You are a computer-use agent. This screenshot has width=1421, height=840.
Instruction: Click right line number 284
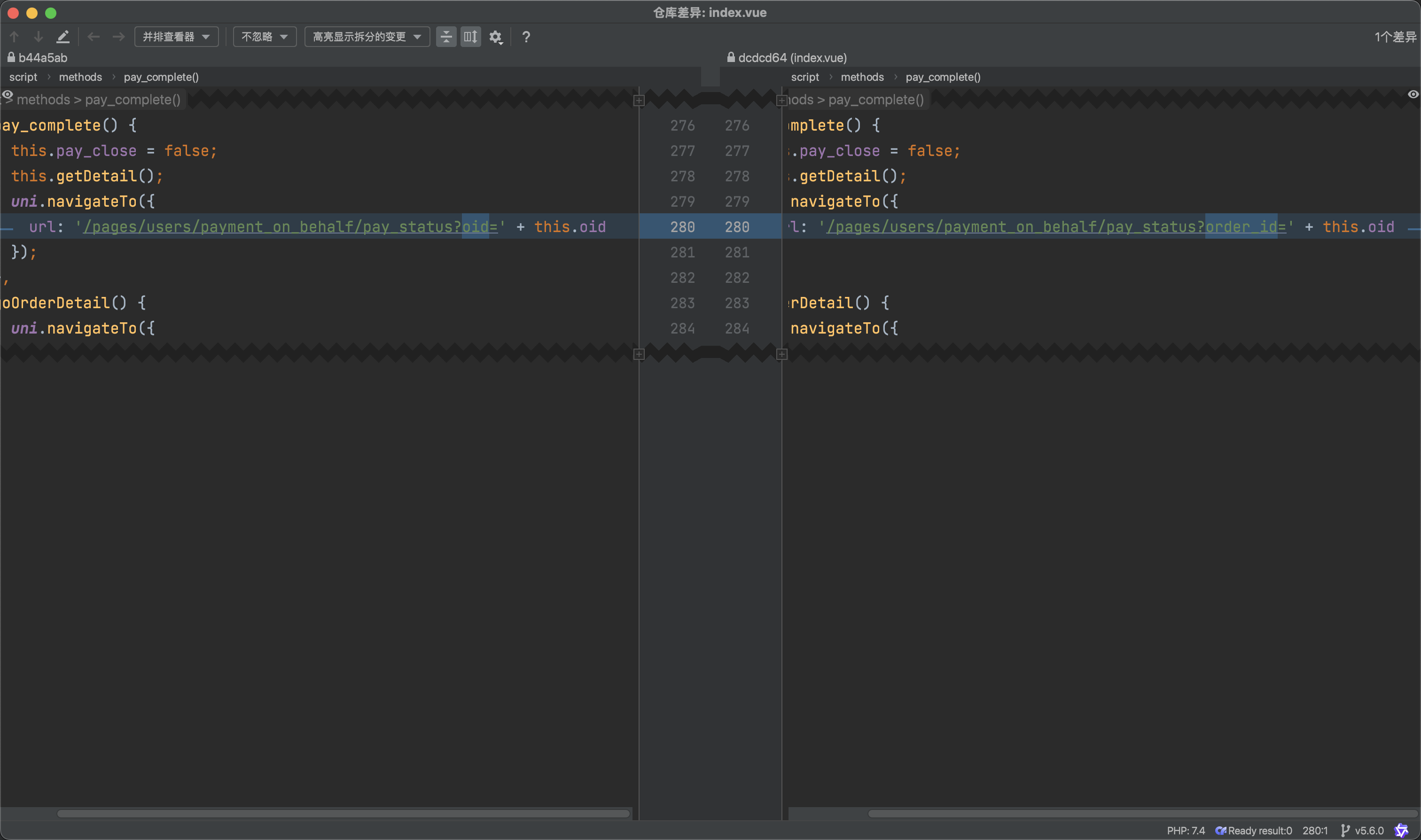click(736, 328)
